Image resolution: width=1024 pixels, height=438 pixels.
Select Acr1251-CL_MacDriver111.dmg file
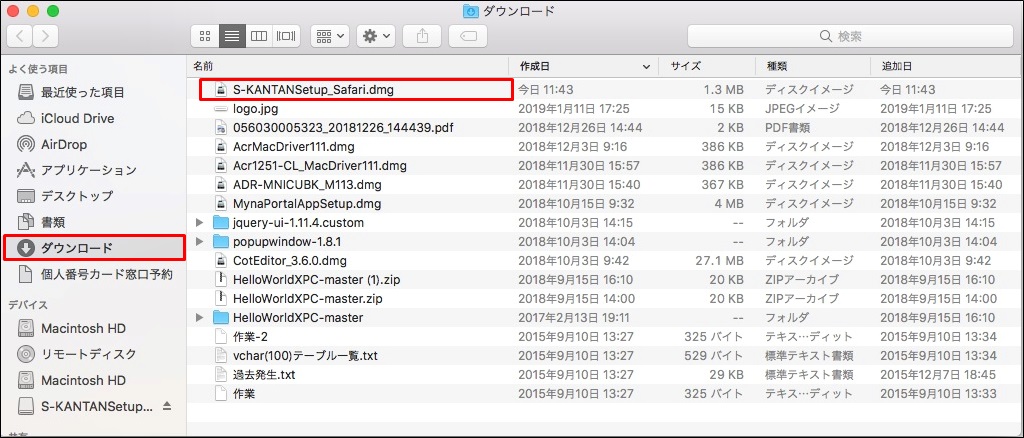pos(320,166)
